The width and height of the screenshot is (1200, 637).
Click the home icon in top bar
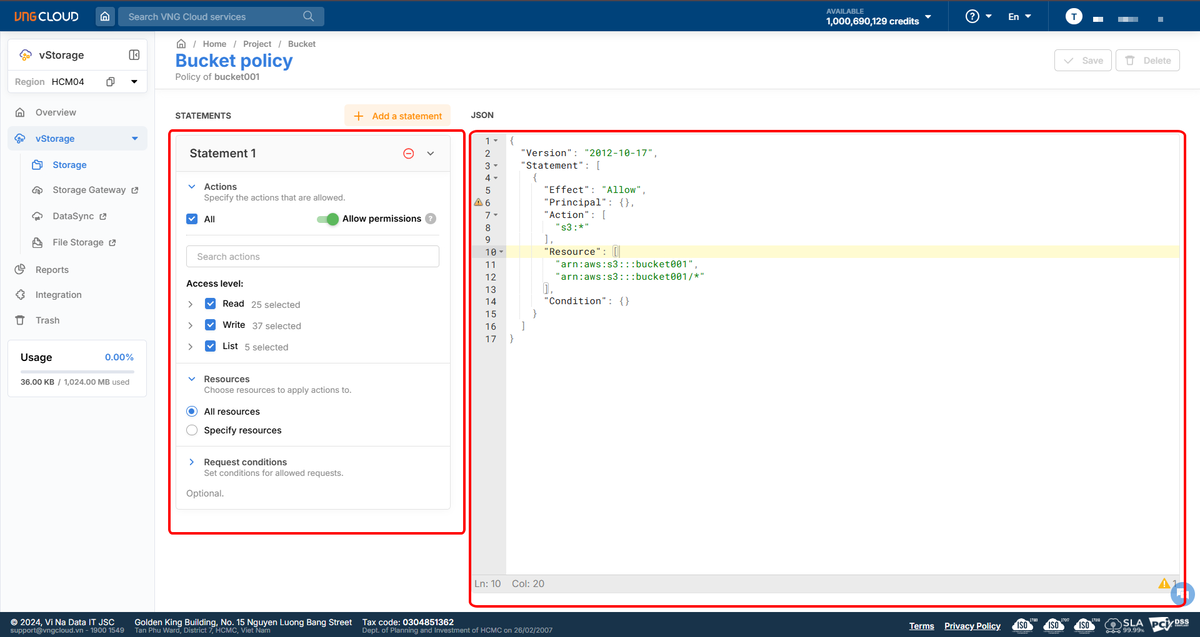click(105, 16)
